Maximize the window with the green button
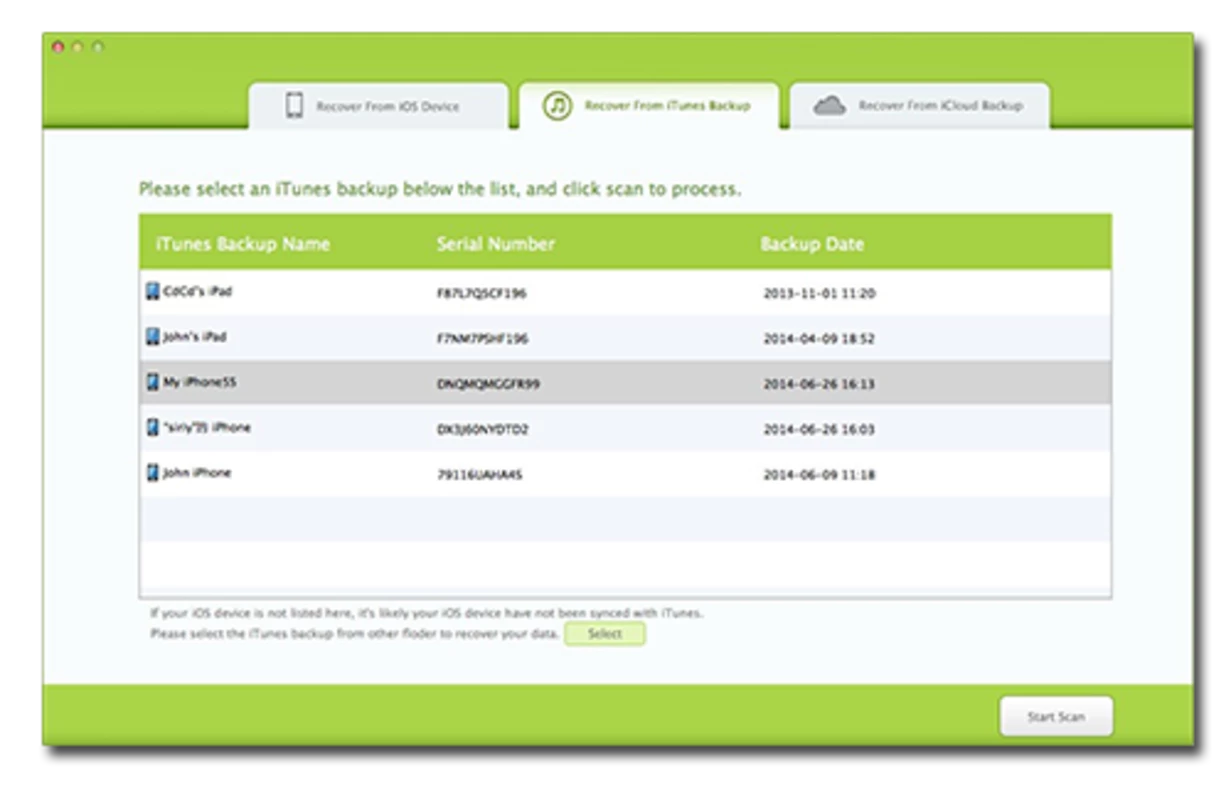This screenshot has width=1231, height=800. pos(97,47)
